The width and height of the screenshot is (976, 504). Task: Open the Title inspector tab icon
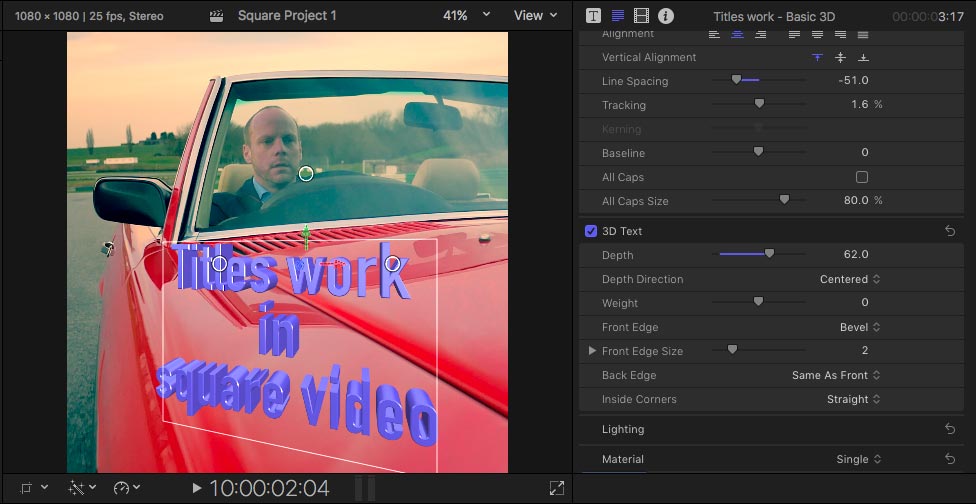pos(593,16)
